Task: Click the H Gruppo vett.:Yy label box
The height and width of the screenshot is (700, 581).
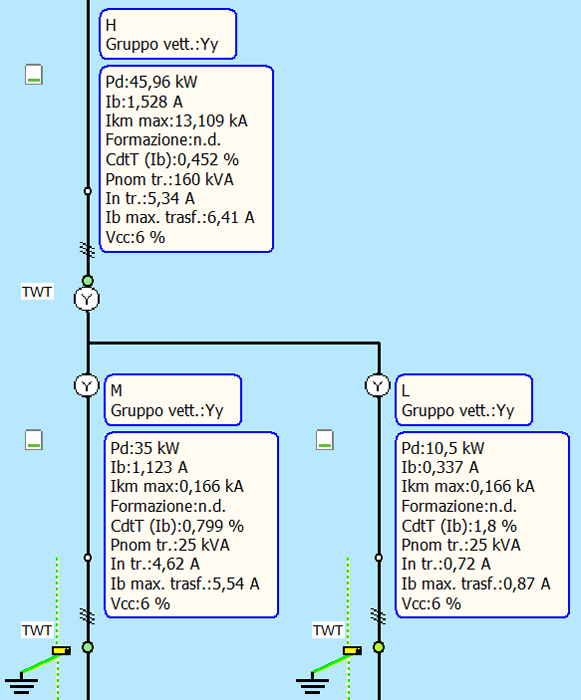Action: coord(168,34)
